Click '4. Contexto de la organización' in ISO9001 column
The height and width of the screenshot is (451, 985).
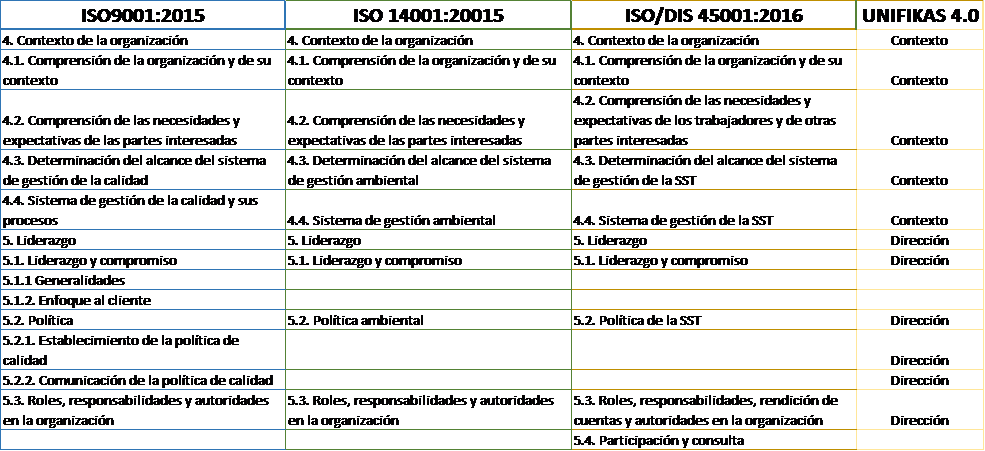tap(143, 41)
